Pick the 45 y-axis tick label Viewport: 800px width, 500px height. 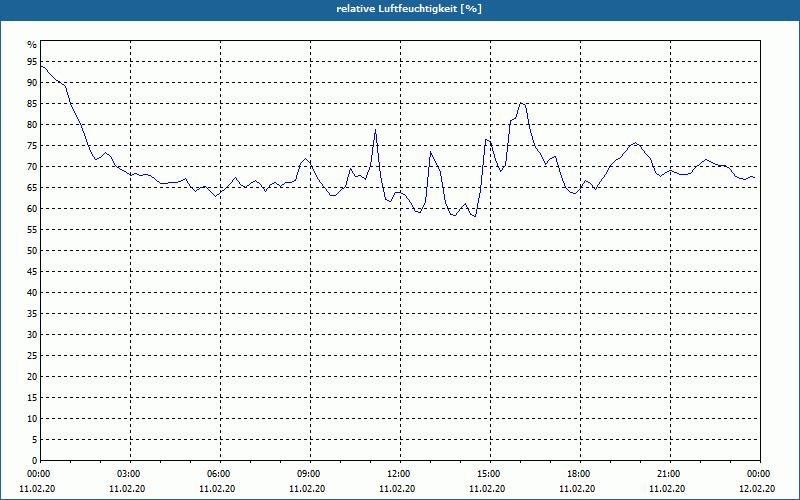coord(32,271)
